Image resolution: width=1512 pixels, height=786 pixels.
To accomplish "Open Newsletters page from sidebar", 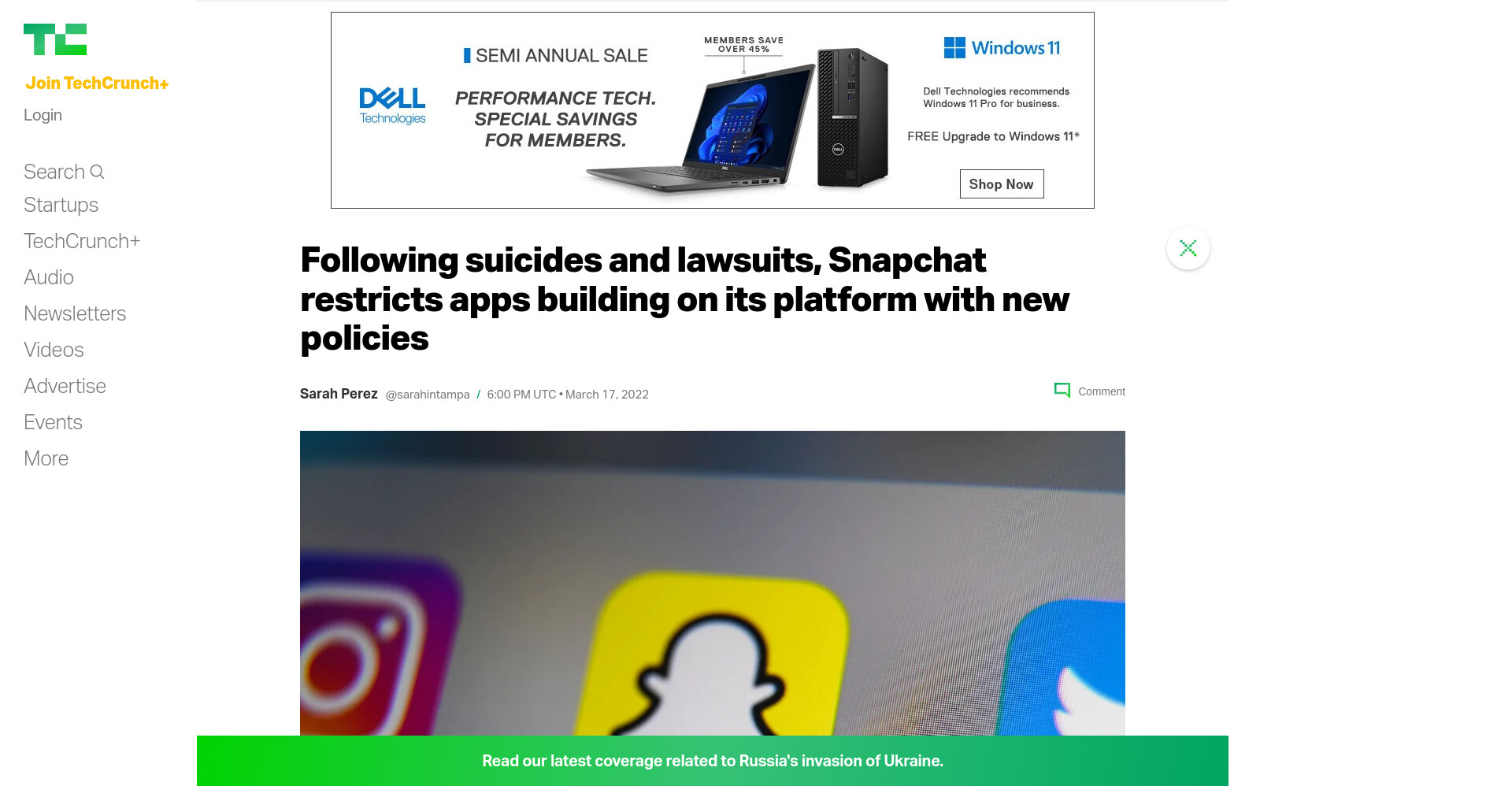I will (75, 313).
